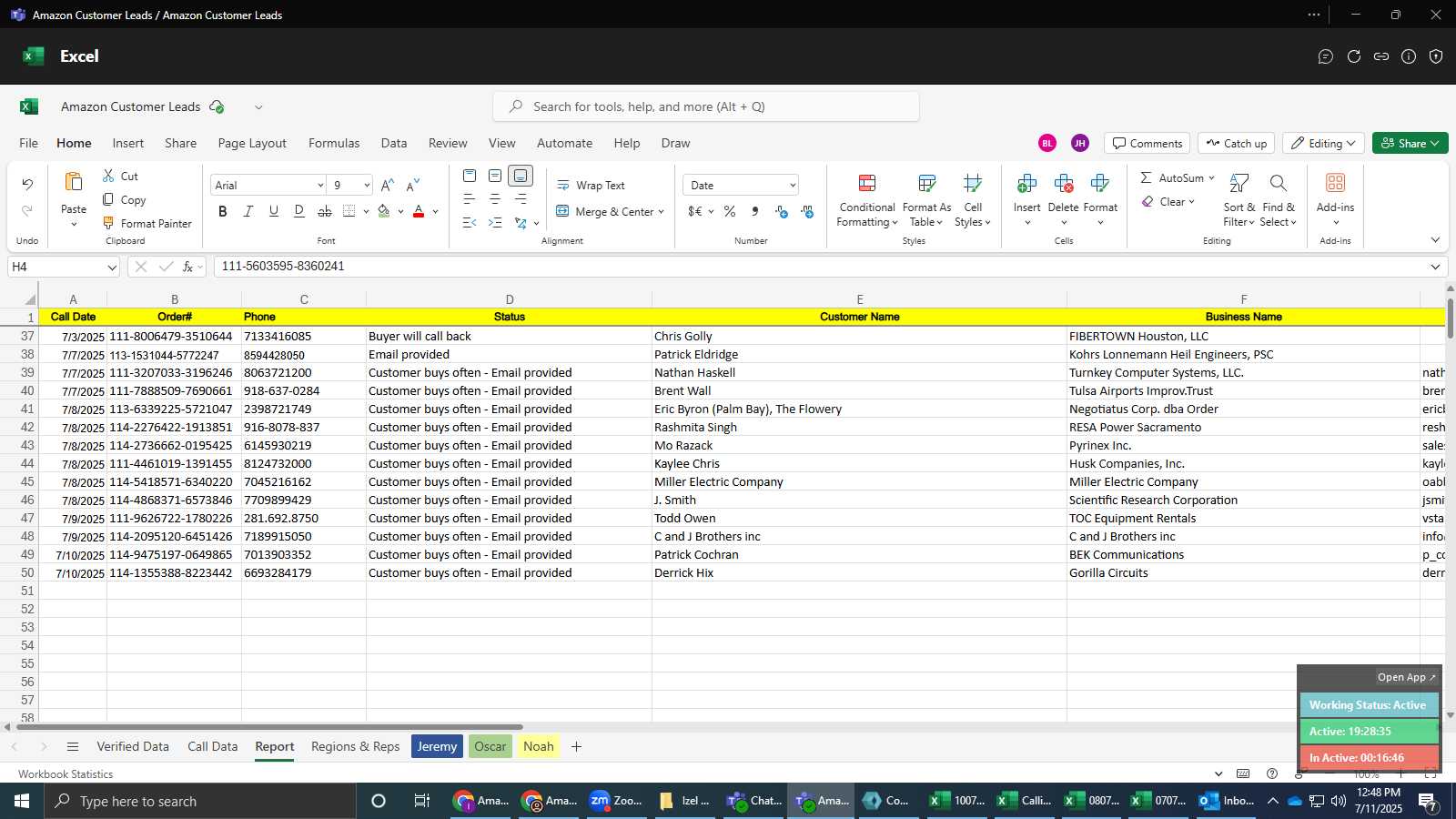The width and height of the screenshot is (1456, 819).
Task: Click Cut in the Clipboard group
Action: click(120, 176)
